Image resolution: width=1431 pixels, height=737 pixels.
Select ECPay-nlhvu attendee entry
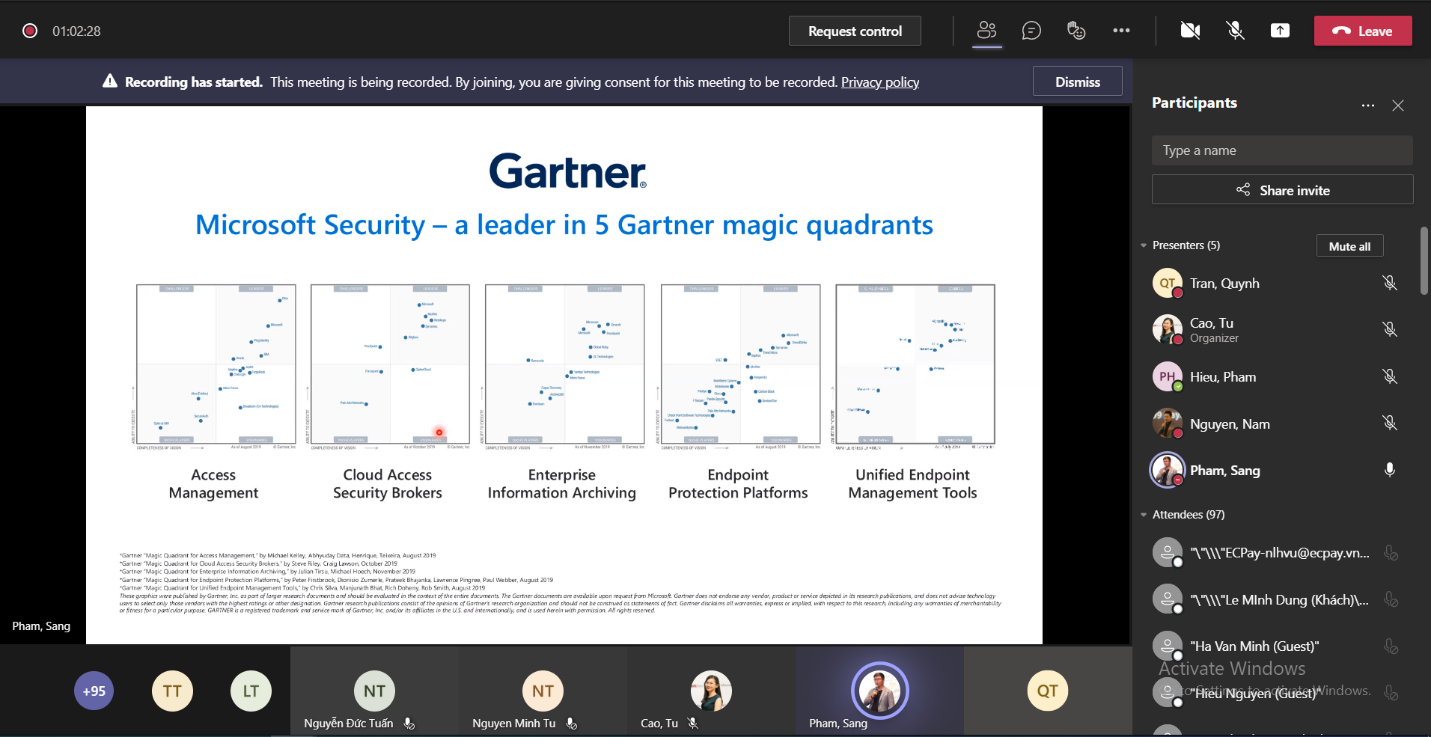pos(1277,553)
